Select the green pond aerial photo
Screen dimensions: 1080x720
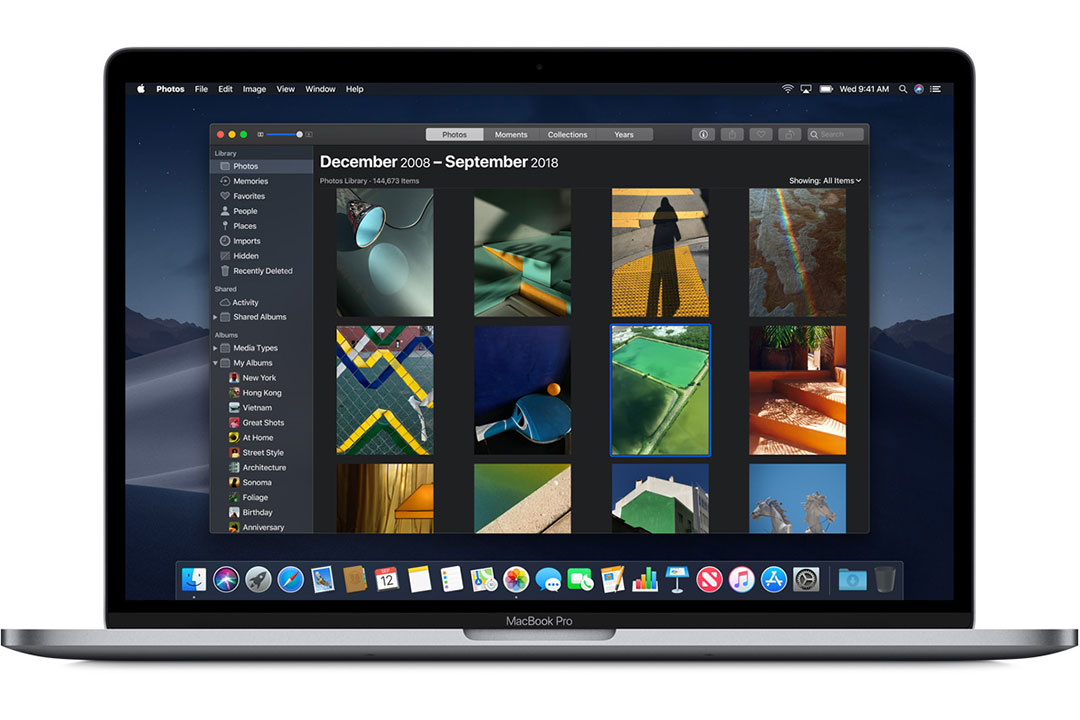click(660, 390)
